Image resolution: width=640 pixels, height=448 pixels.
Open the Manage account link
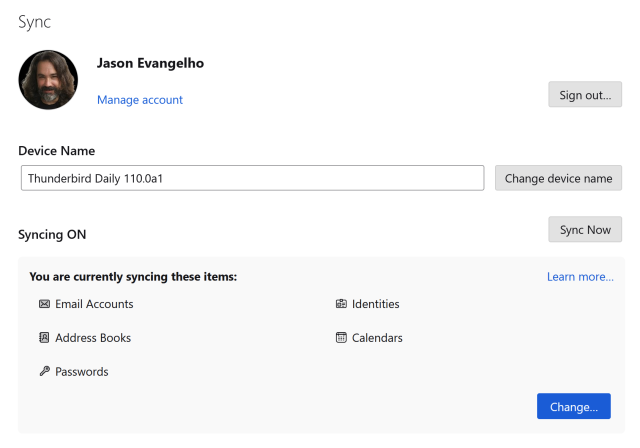(x=140, y=100)
